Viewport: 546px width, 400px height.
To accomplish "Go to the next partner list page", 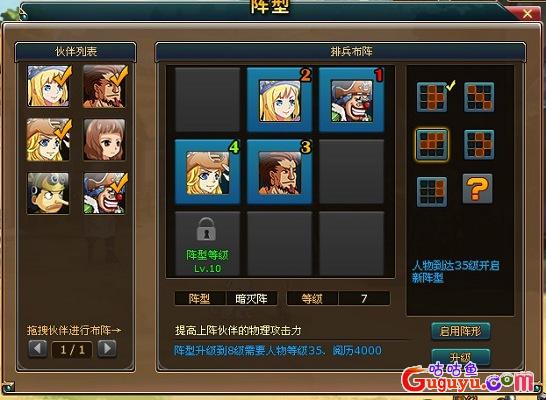I will tap(107, 348).
